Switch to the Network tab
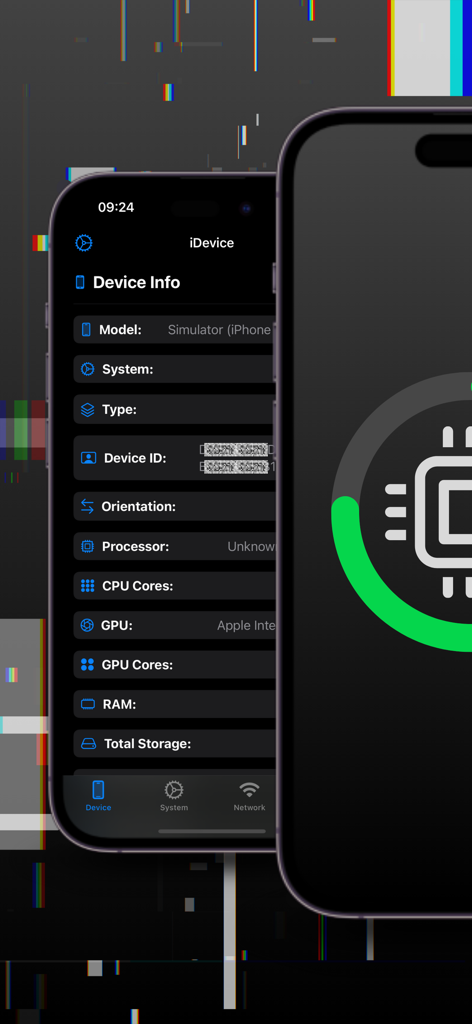This screenshot has height=1024, width=472. coord(249,795)
